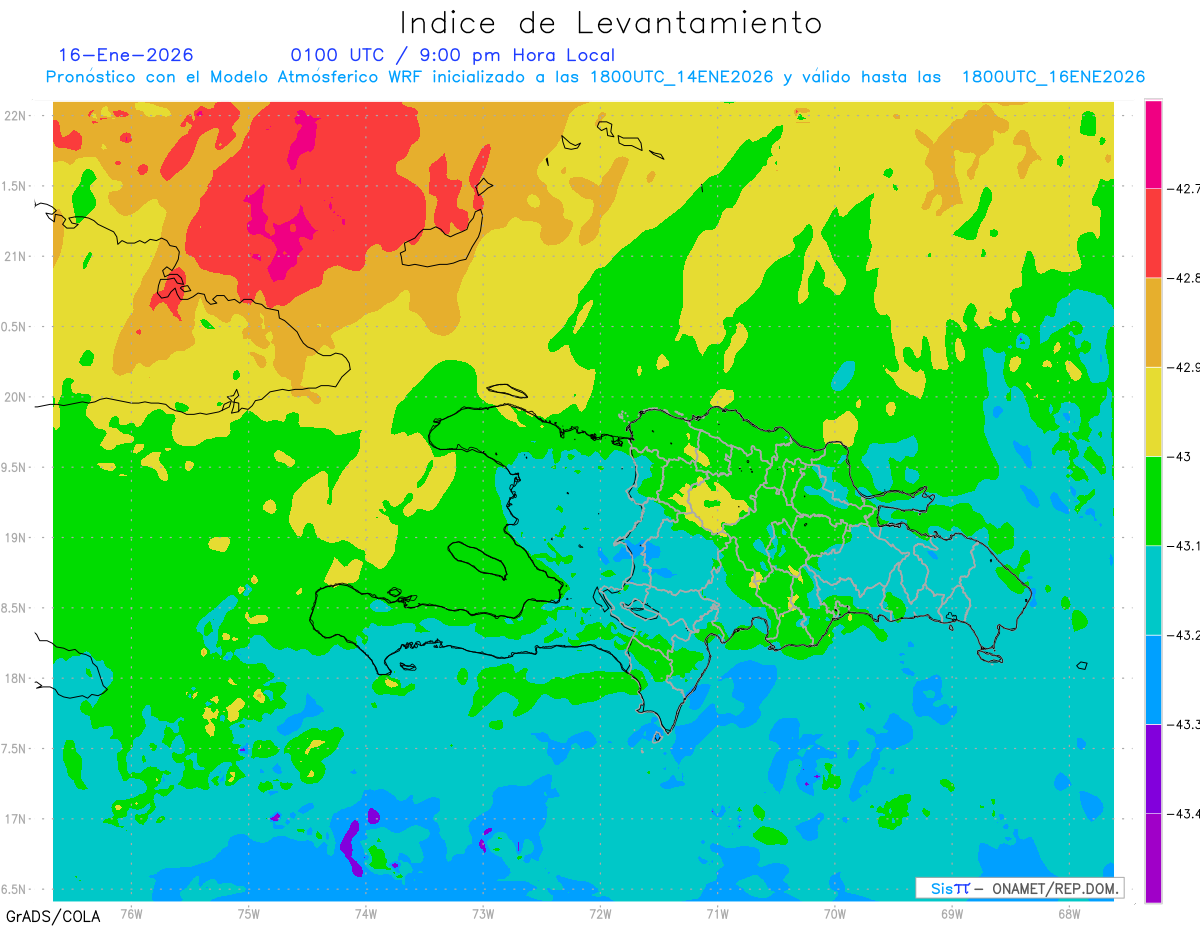
Task: Select the magenta legend swatch above -42.7
Action: (1153, 143)
